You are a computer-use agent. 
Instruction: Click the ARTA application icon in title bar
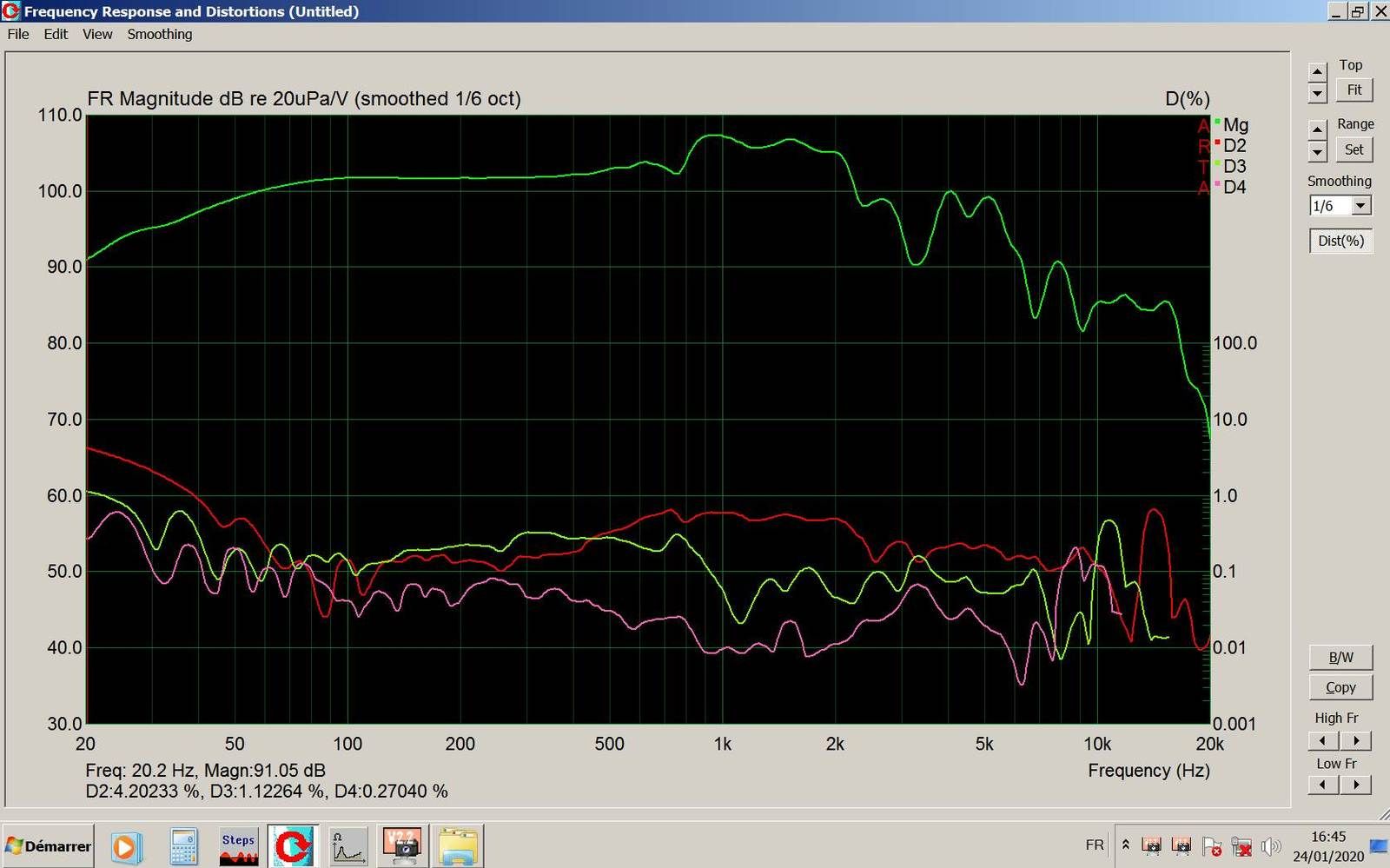click(11, 11)
